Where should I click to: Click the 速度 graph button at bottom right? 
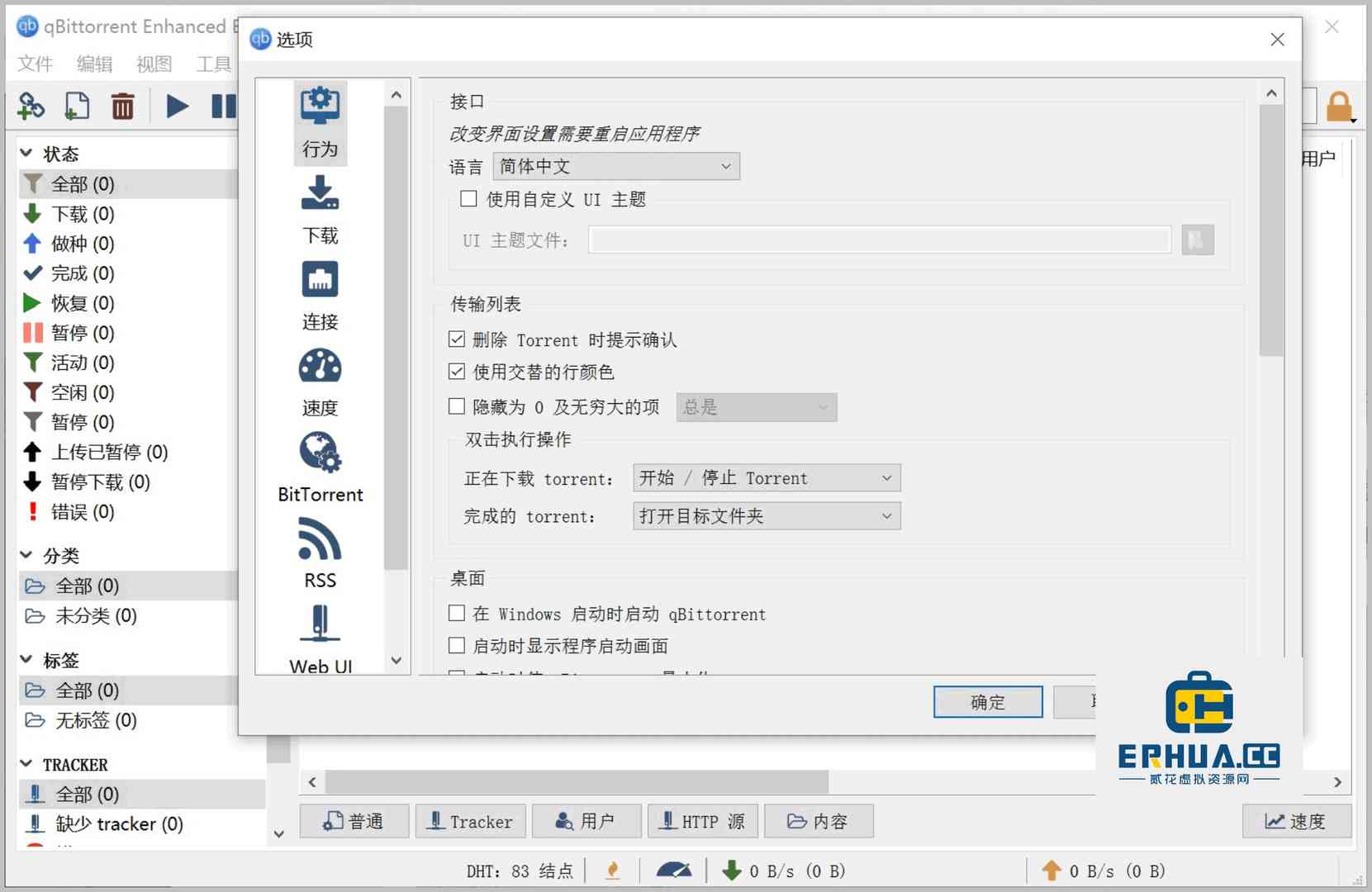pos(1297,821)
